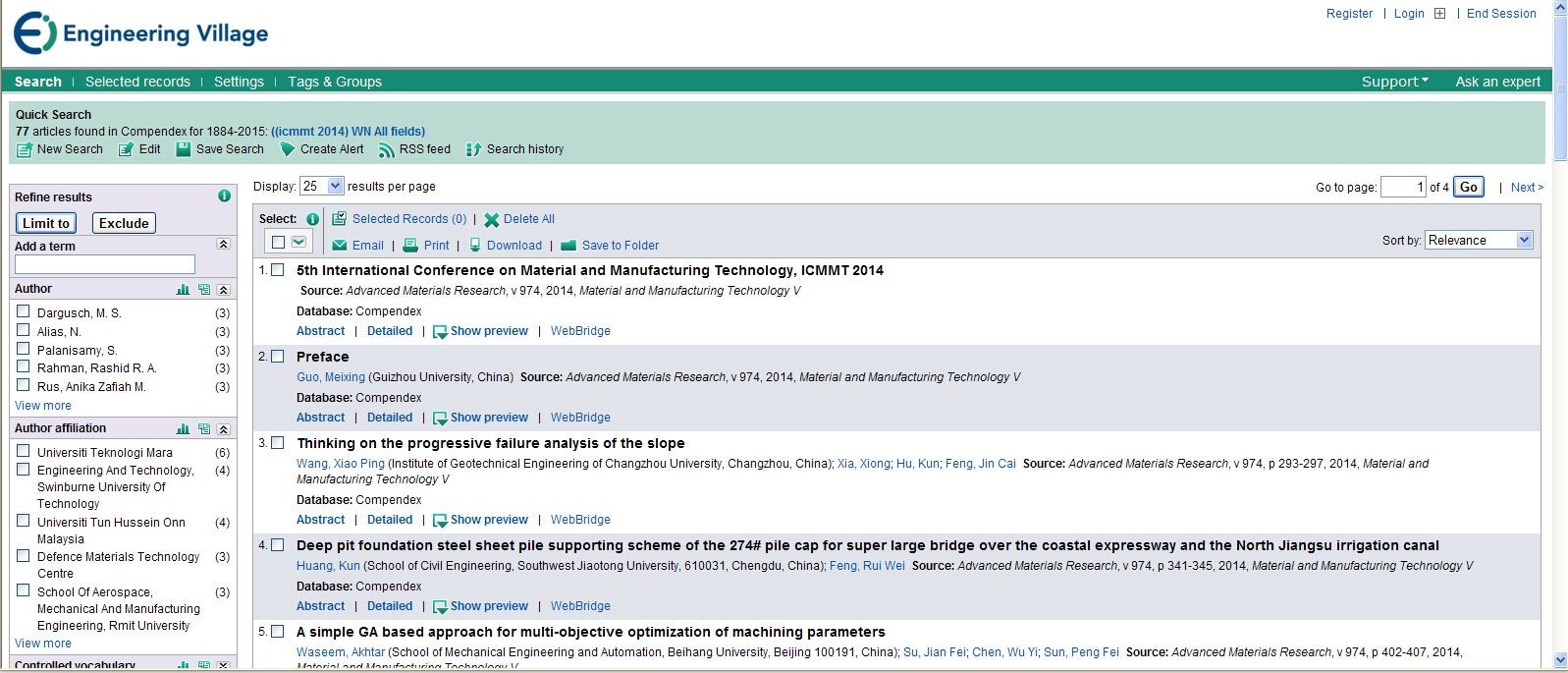Click the Download icon
Image resolution: width=1568 pixels, height=673 pixels.
click(x=475, y=246)
